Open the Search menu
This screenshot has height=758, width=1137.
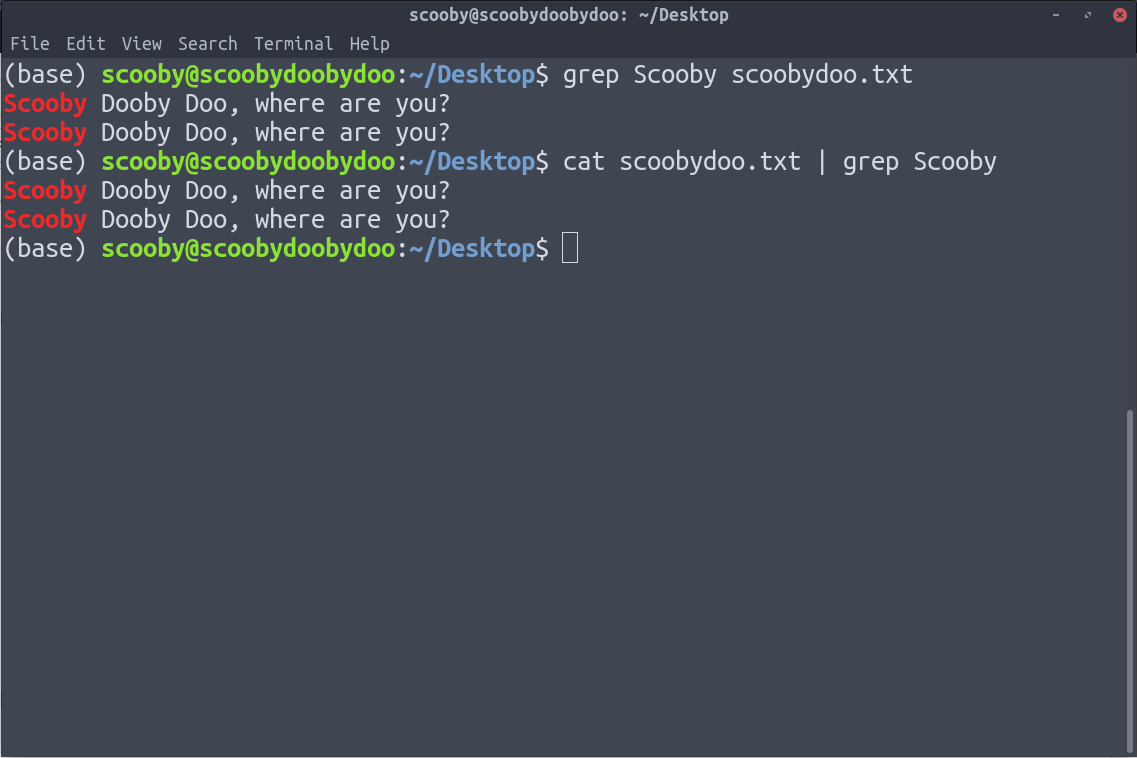coord(207,44)
